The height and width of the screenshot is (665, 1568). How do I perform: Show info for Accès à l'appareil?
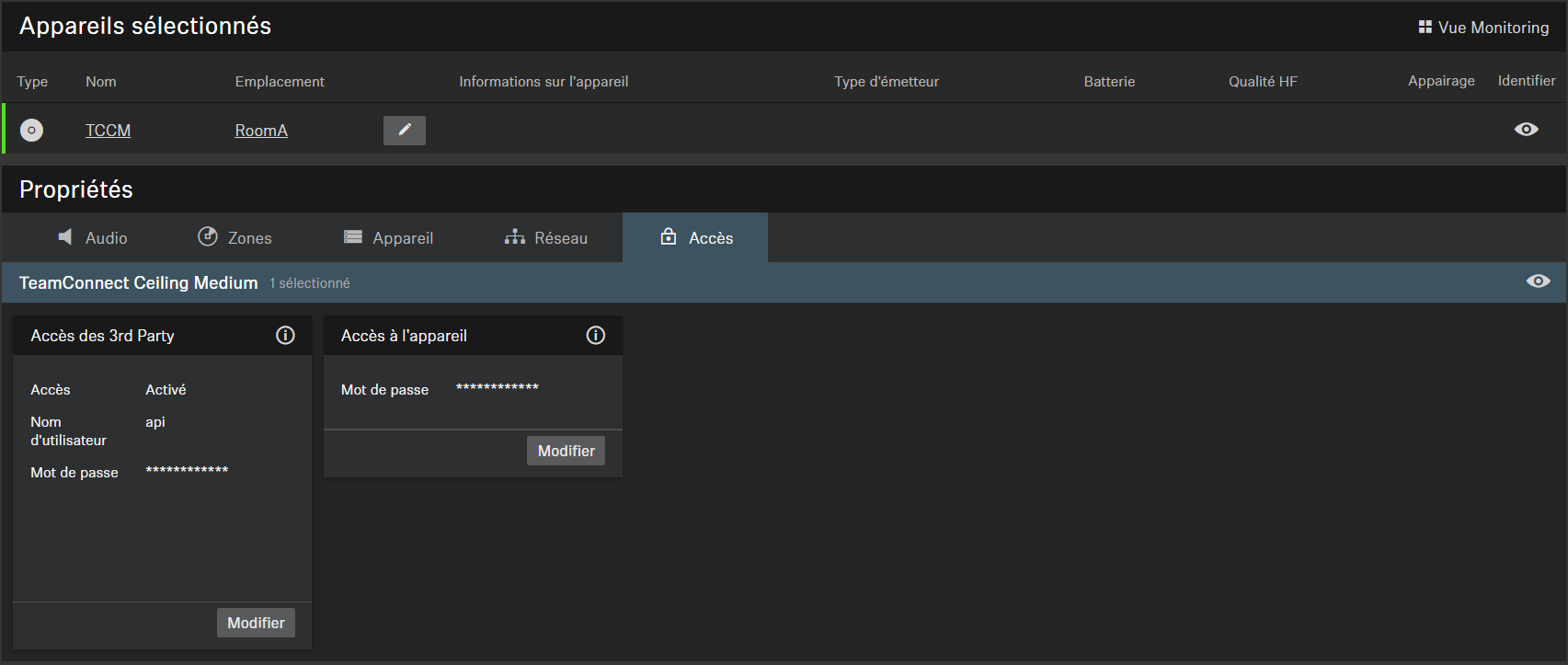(596, 336)
